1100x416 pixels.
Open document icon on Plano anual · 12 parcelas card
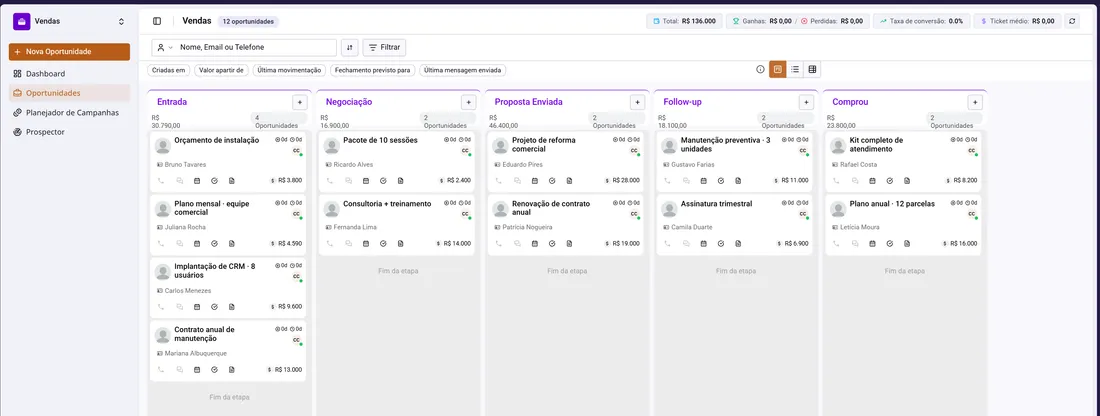click(x=906, y=243)
